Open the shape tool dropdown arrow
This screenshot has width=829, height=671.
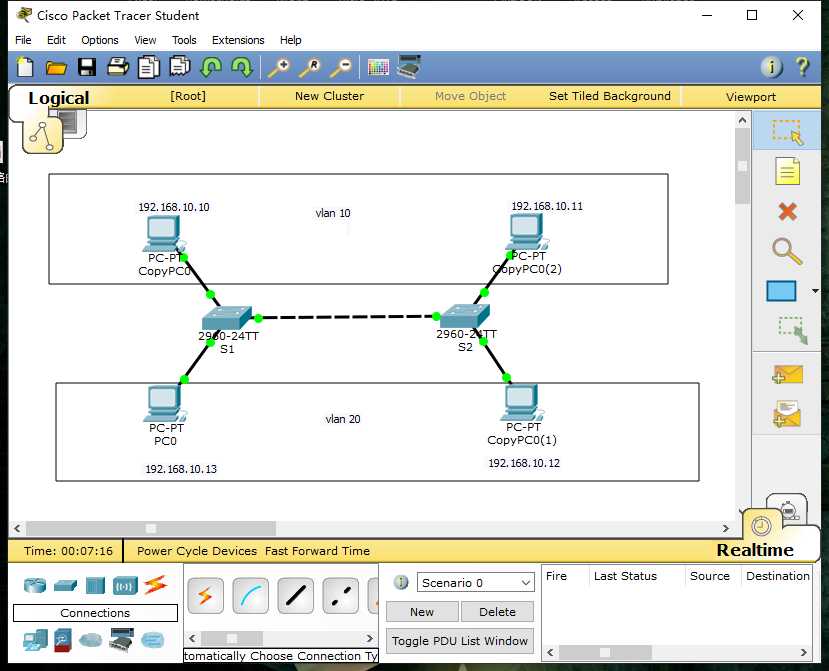pyautogui.click(x=815, y=291)
